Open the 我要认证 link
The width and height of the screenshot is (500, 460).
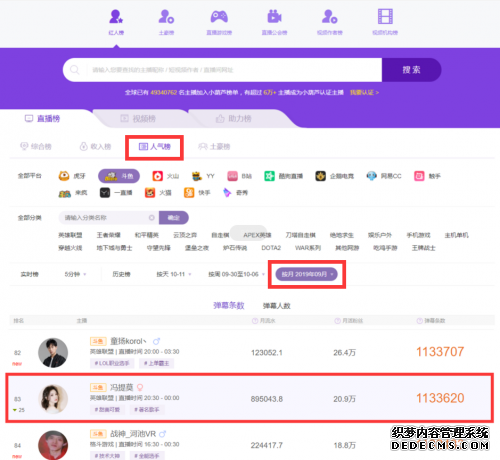coord(364,92)
